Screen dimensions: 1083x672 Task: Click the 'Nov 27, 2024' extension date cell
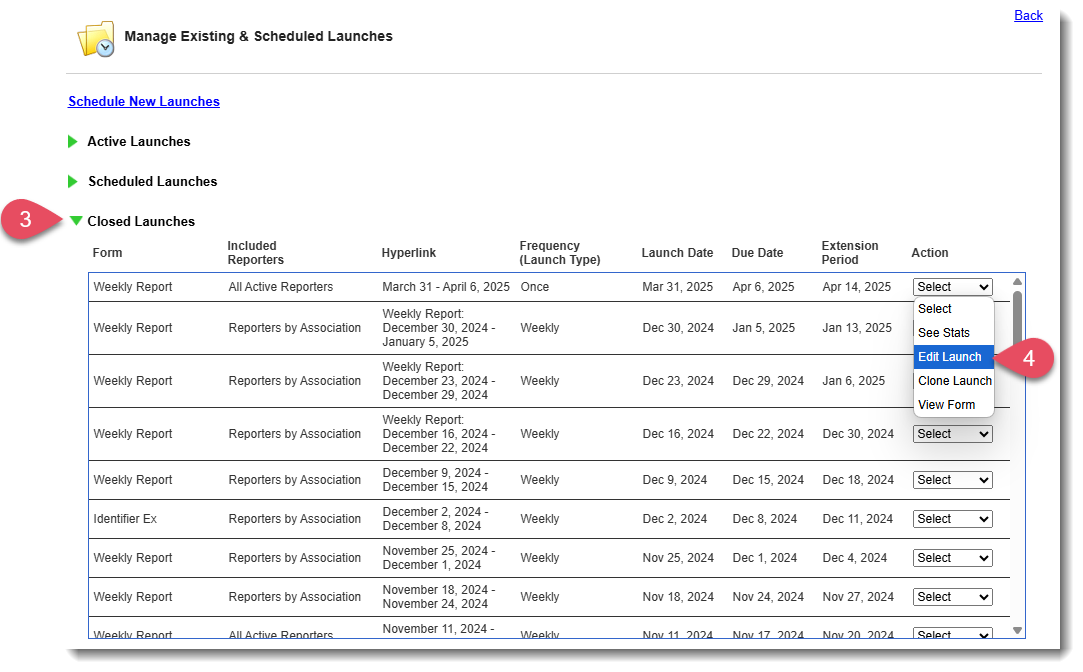click(x=858, y=597)
